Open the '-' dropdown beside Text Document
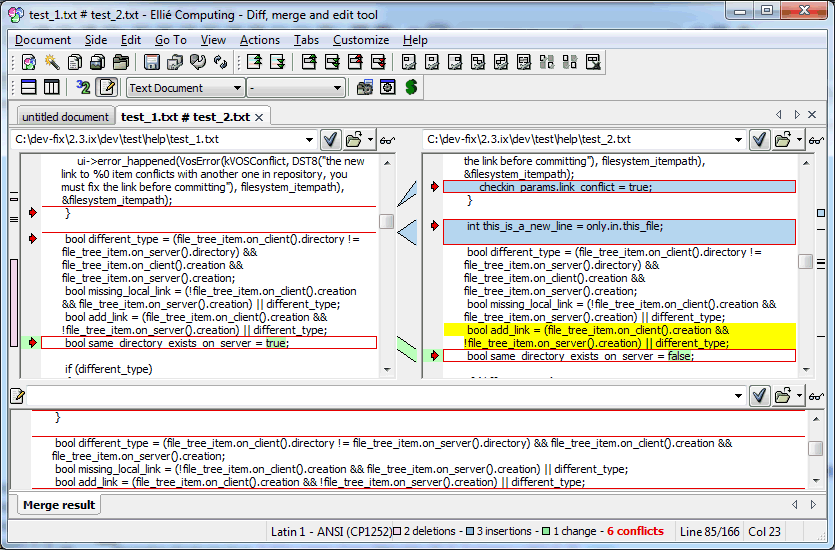 [x=296, y=88]
